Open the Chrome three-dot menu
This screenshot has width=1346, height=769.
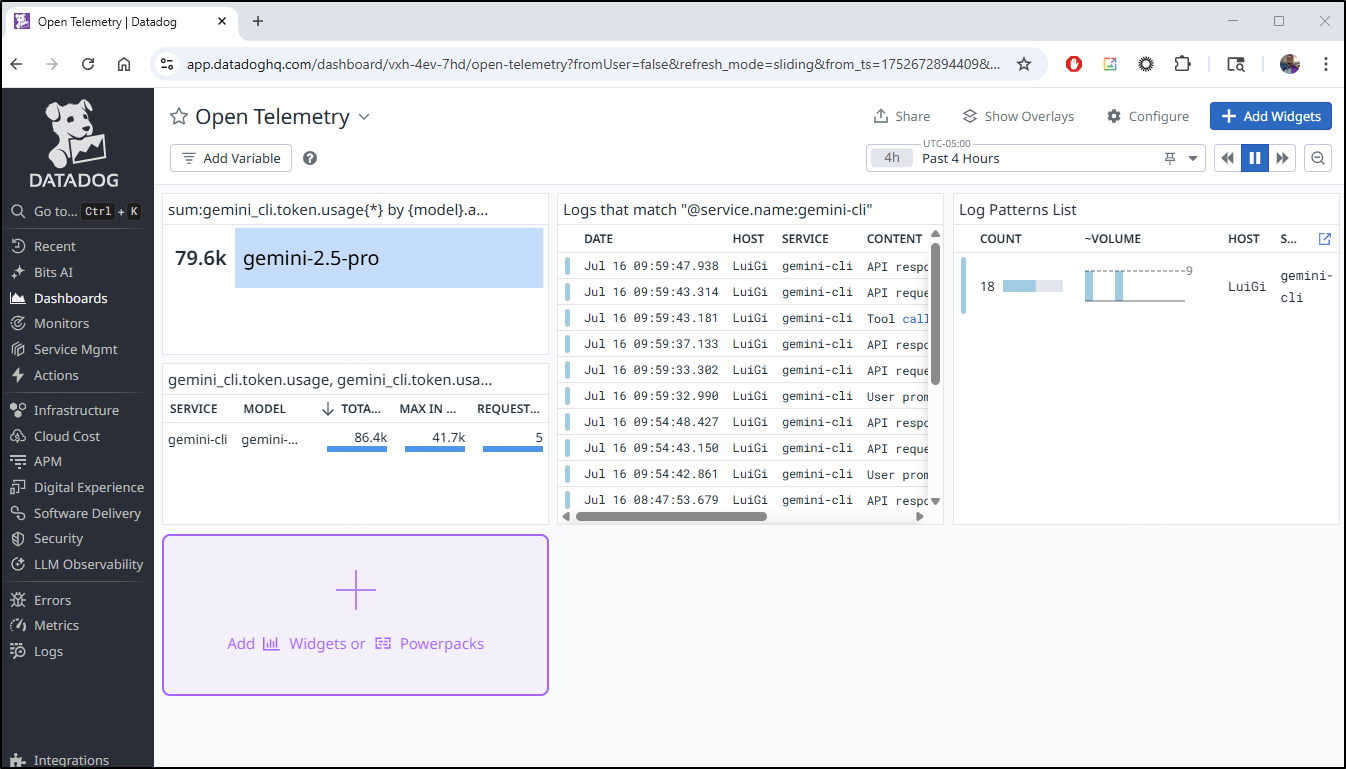[x=1326, y=64]
